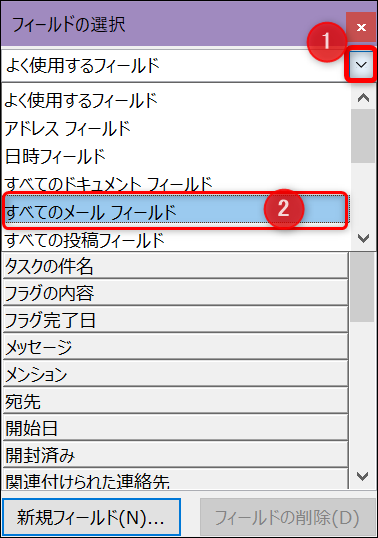This screenshot has height=538, width=378.
Task: Select the フラグ完了日 field
Action: pos(176,320)
